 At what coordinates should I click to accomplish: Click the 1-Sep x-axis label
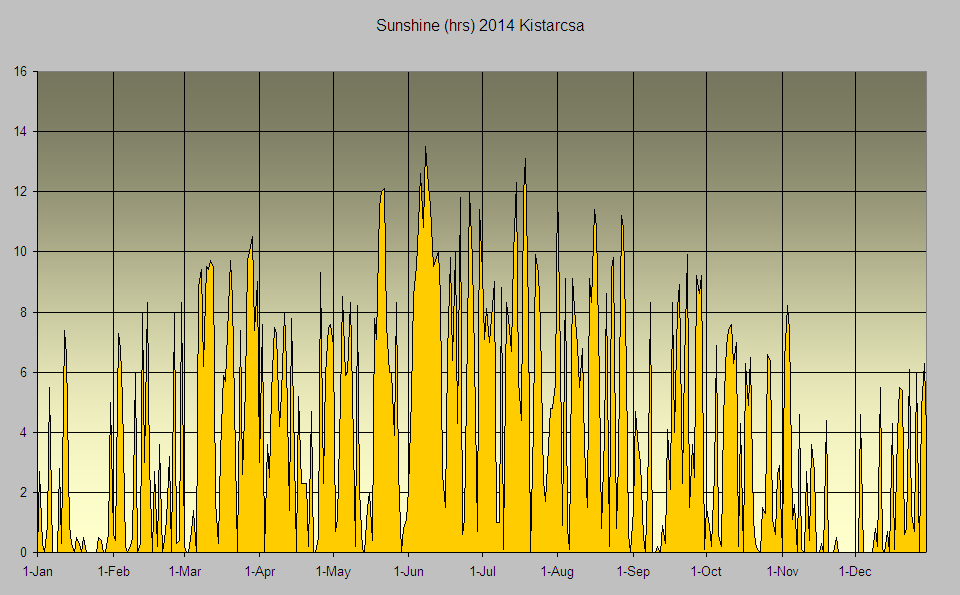tap(633, 572)
